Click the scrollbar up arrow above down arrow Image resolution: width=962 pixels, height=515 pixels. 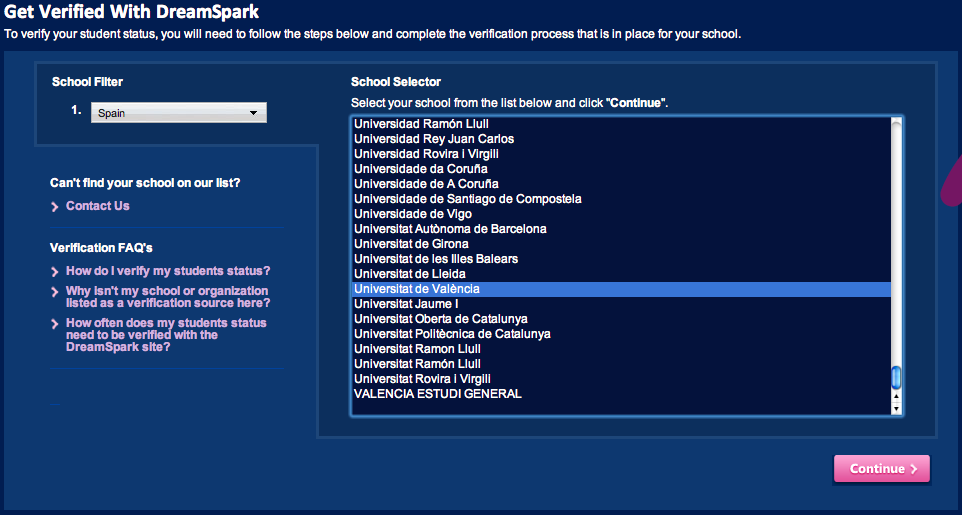[x=896, y=397]
